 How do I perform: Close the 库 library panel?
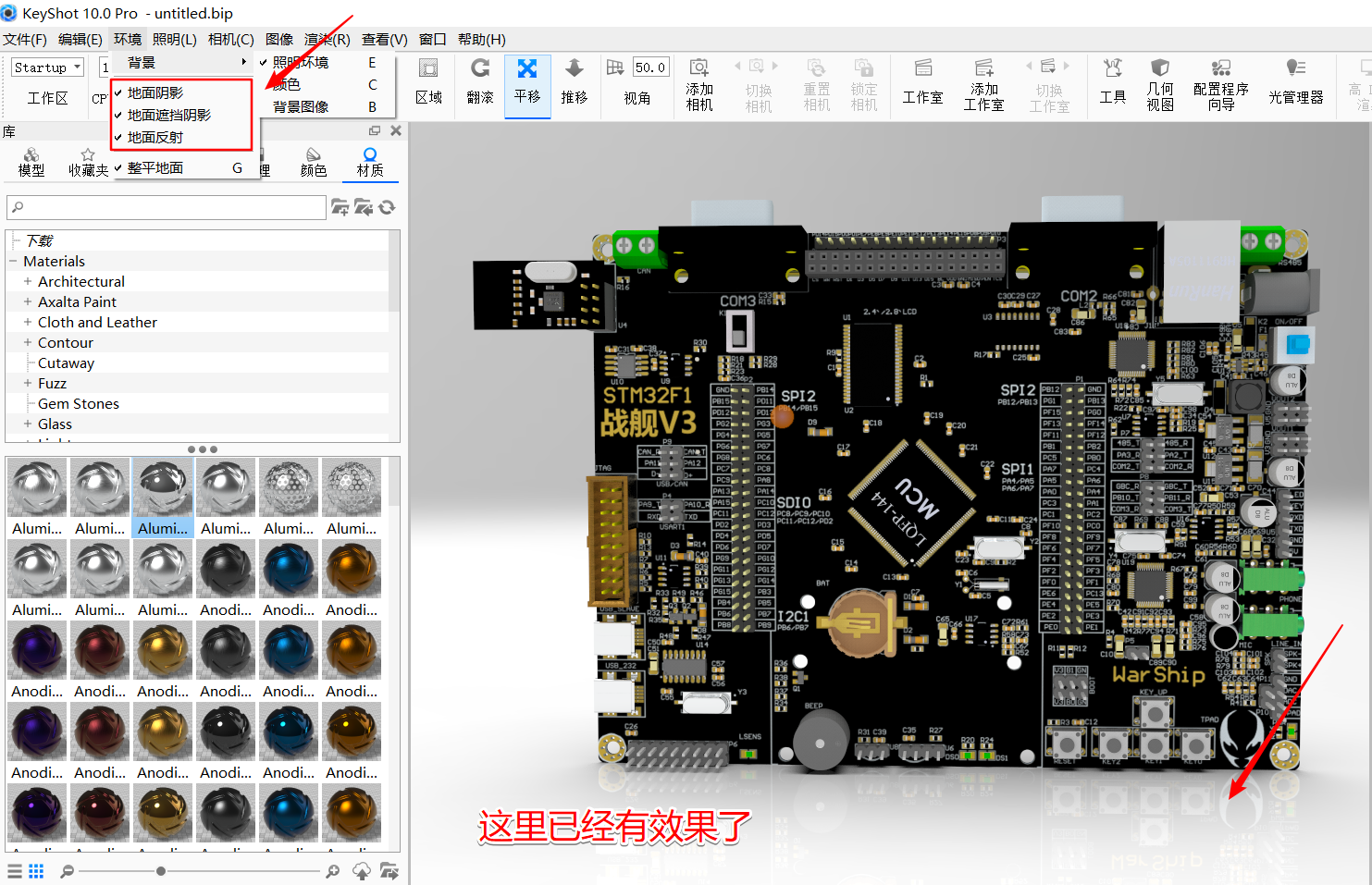(x=396, y=131)
